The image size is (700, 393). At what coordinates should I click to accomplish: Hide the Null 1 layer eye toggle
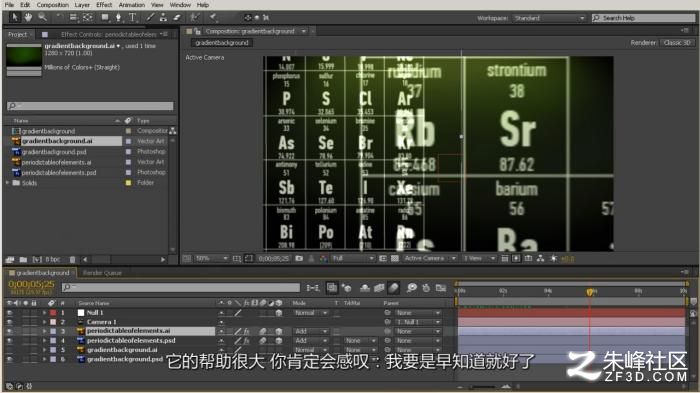(9, 313)
